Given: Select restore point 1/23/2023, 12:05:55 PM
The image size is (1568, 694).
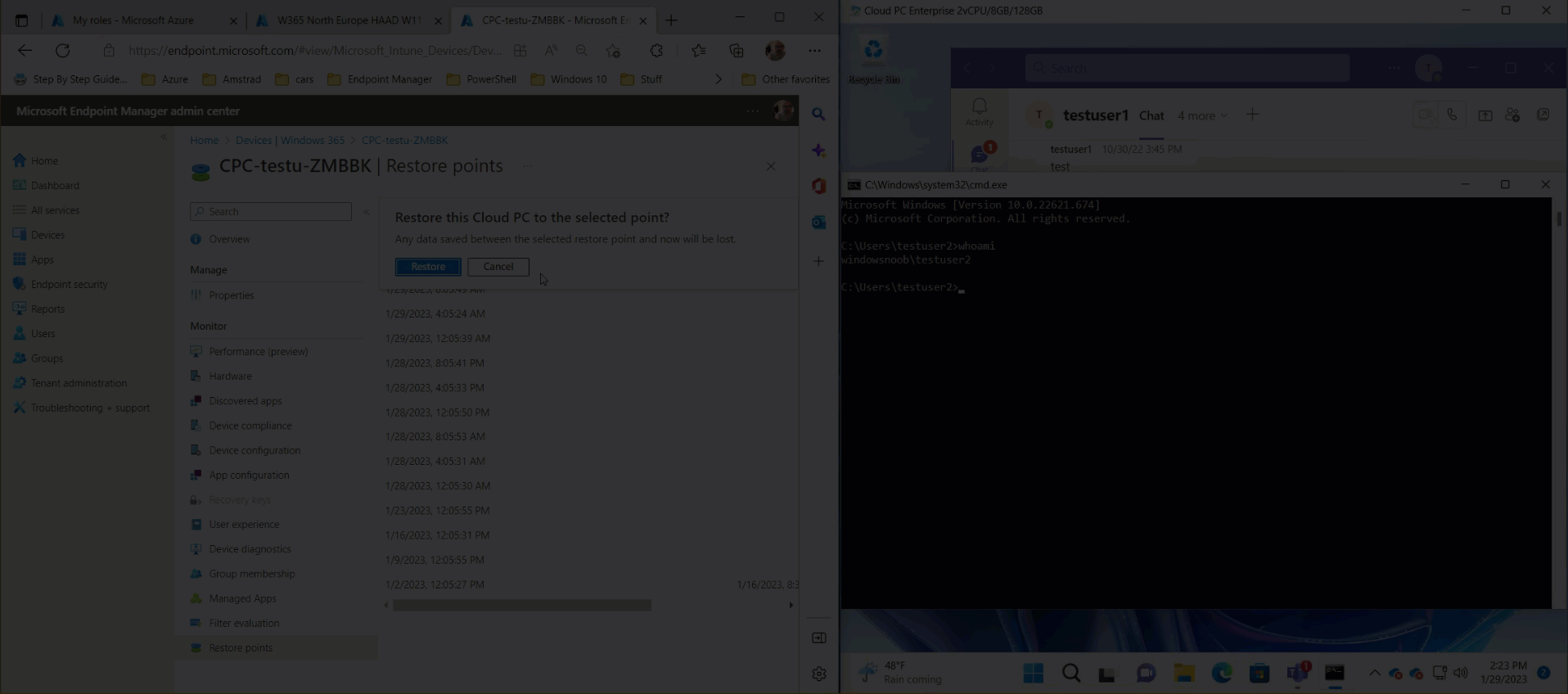Looking at the screenshot, I should coord(437,510).
